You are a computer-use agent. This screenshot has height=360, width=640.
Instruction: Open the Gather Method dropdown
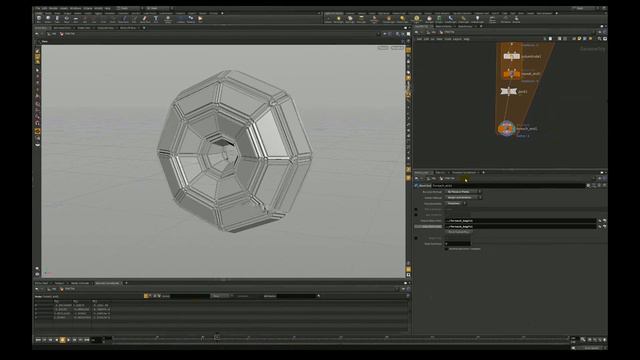463,197
